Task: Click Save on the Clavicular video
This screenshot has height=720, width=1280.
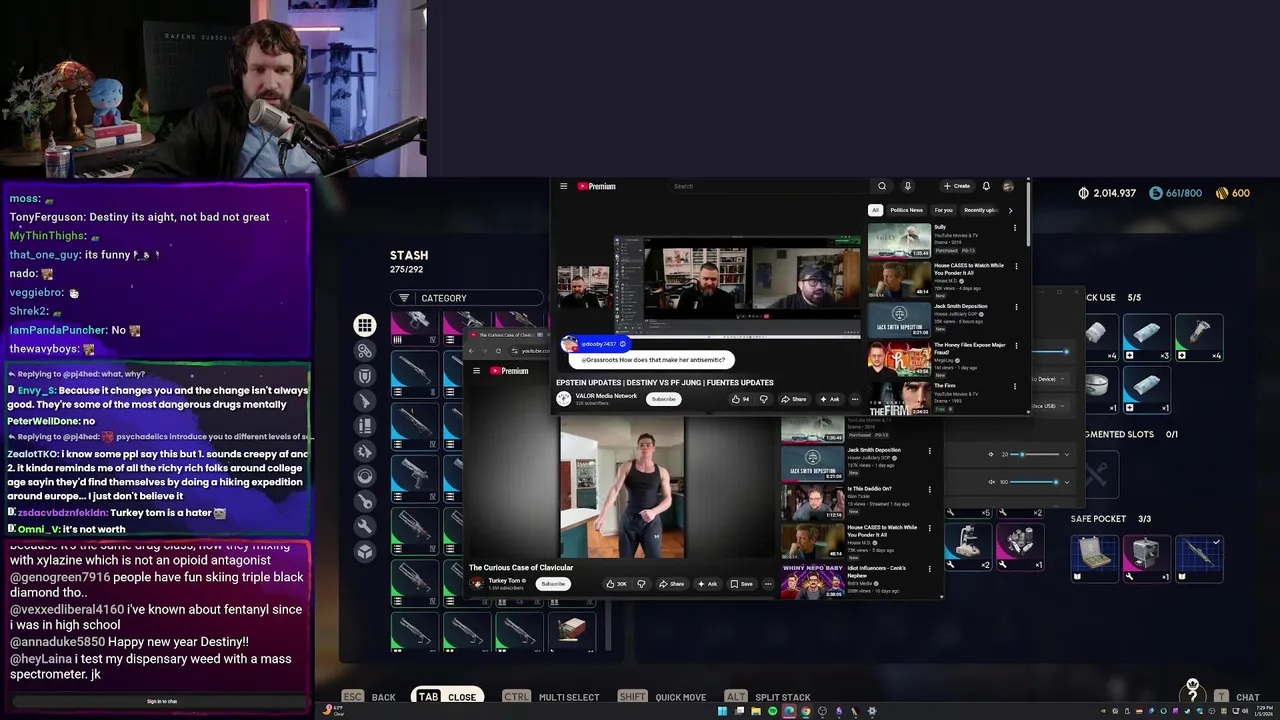Action: point(741,584)
